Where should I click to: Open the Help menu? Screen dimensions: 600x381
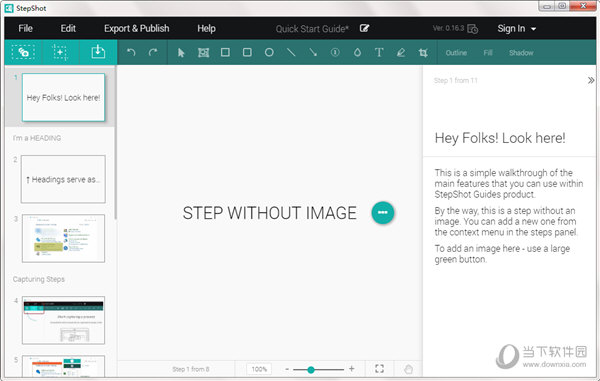point(206,28)
